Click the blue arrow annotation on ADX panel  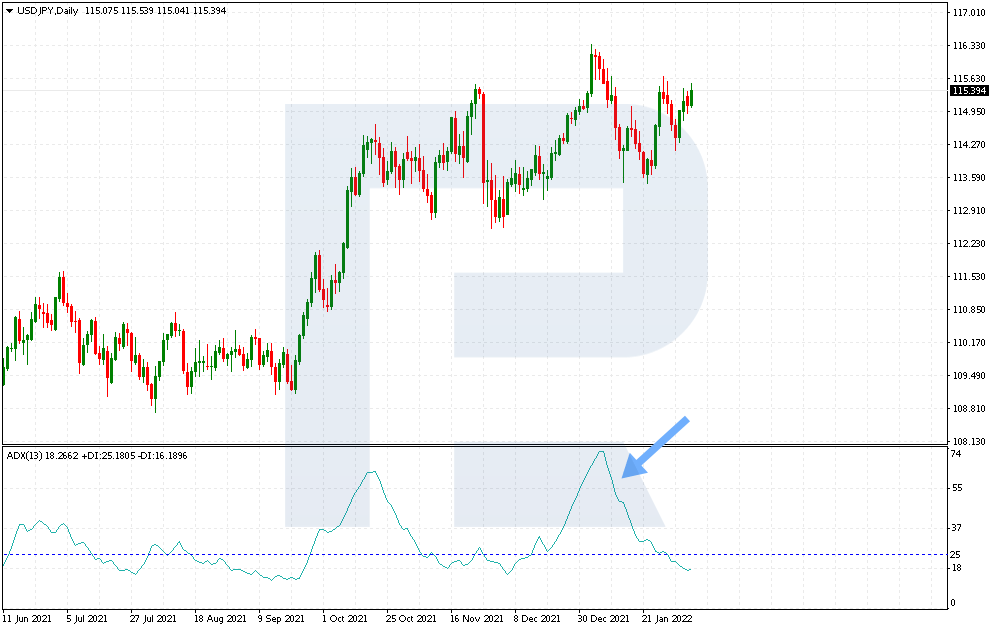pyautogui.click(x=654, y=446)
